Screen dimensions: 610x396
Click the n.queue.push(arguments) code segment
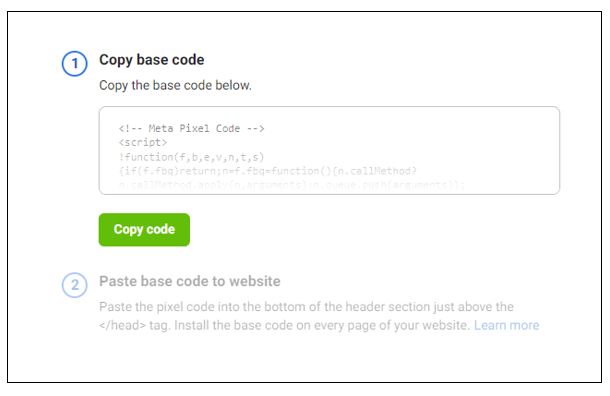(x=389, y=184)
